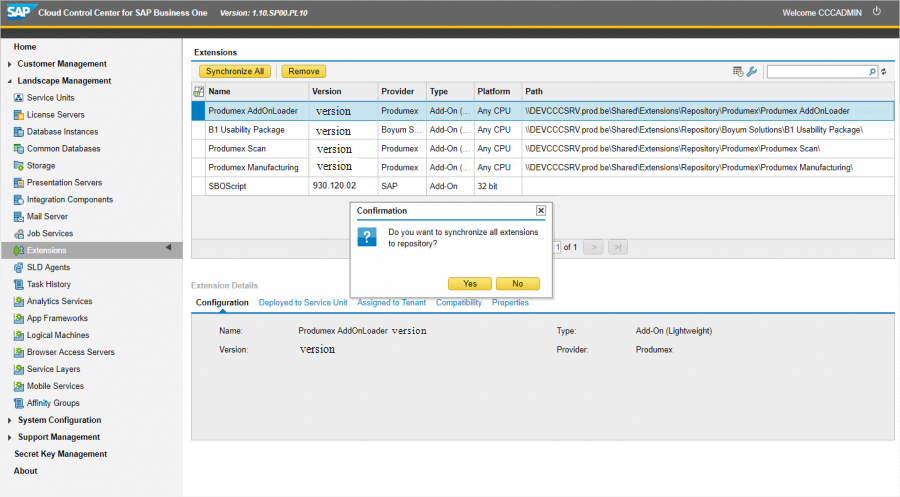Select the Produmex AddOnLoader row selector cell
The width and height of the screenshot is (900, 497).
point(198,111)
